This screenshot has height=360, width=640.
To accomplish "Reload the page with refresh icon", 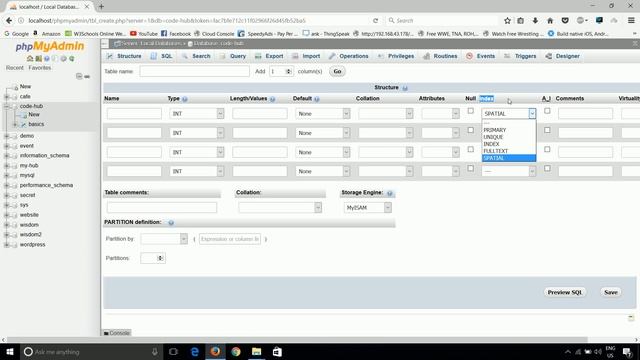I will [376, 20].
